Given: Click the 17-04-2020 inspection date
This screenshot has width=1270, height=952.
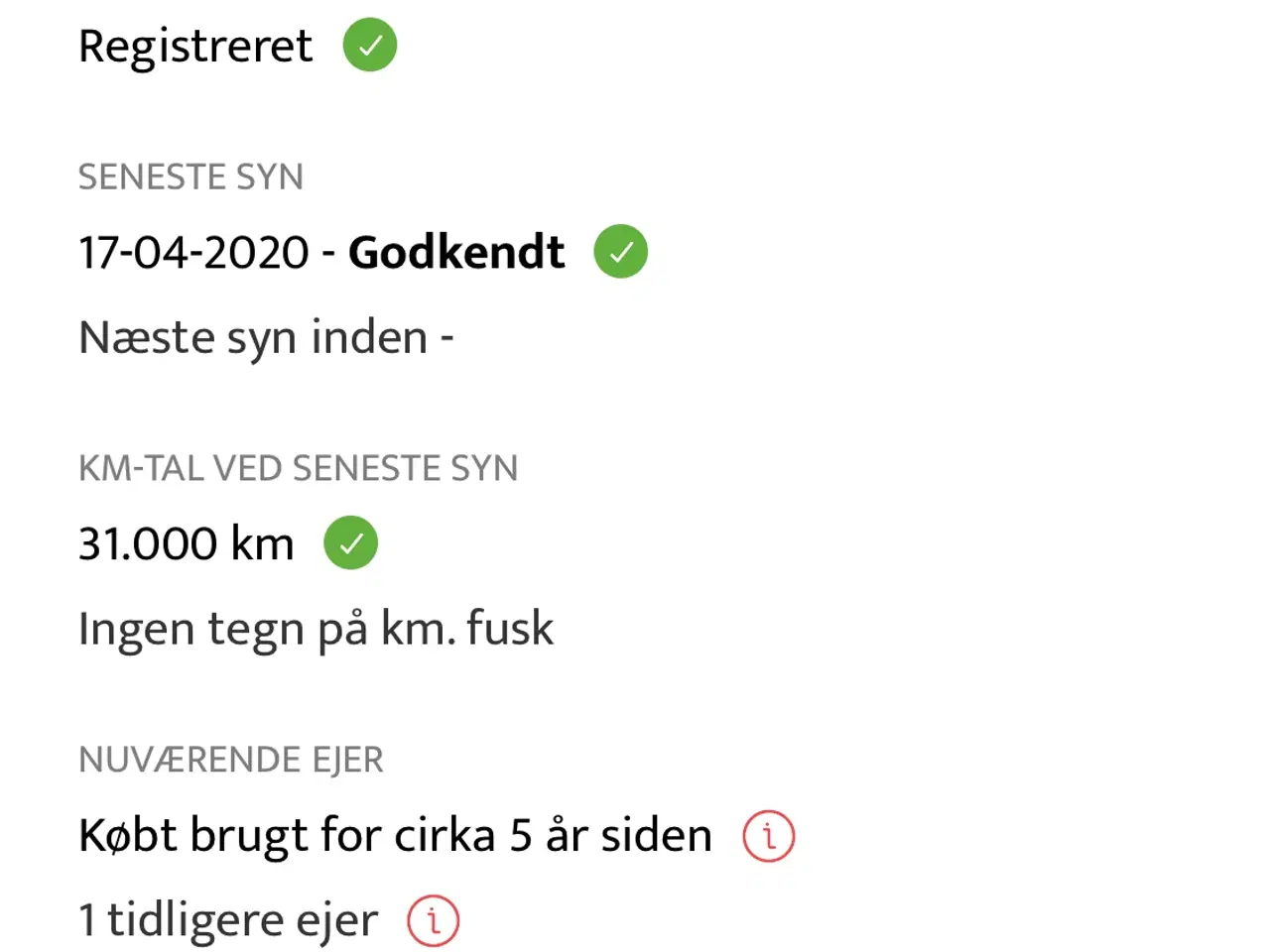Looking at the screenshot, I should pos(194,253).
